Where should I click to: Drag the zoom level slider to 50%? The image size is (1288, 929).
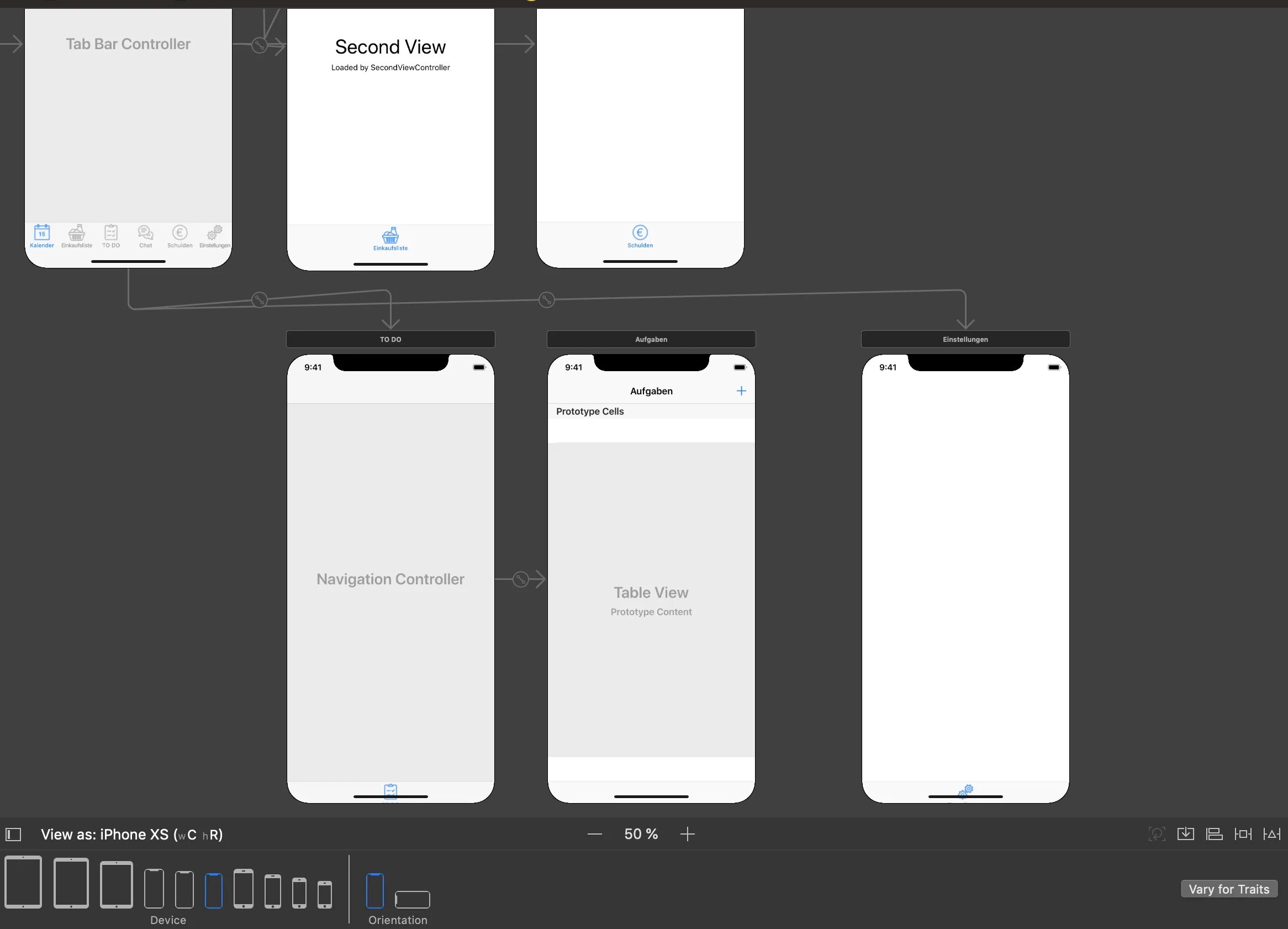coord(640,834)
